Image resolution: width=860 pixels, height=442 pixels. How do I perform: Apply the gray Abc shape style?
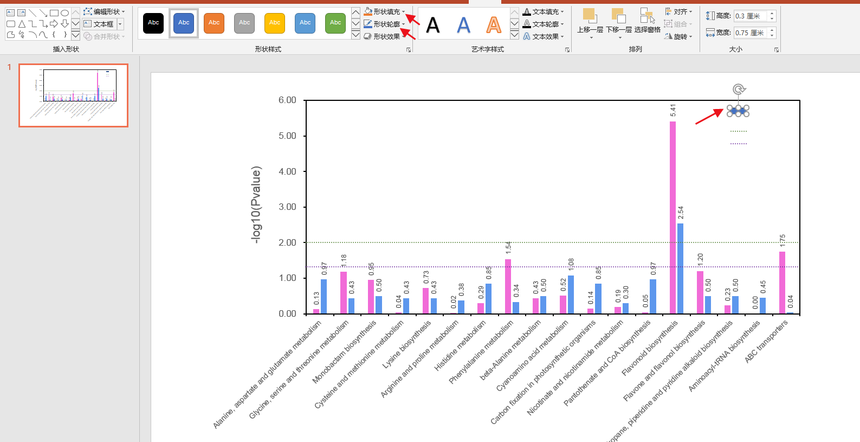[245, 23]
